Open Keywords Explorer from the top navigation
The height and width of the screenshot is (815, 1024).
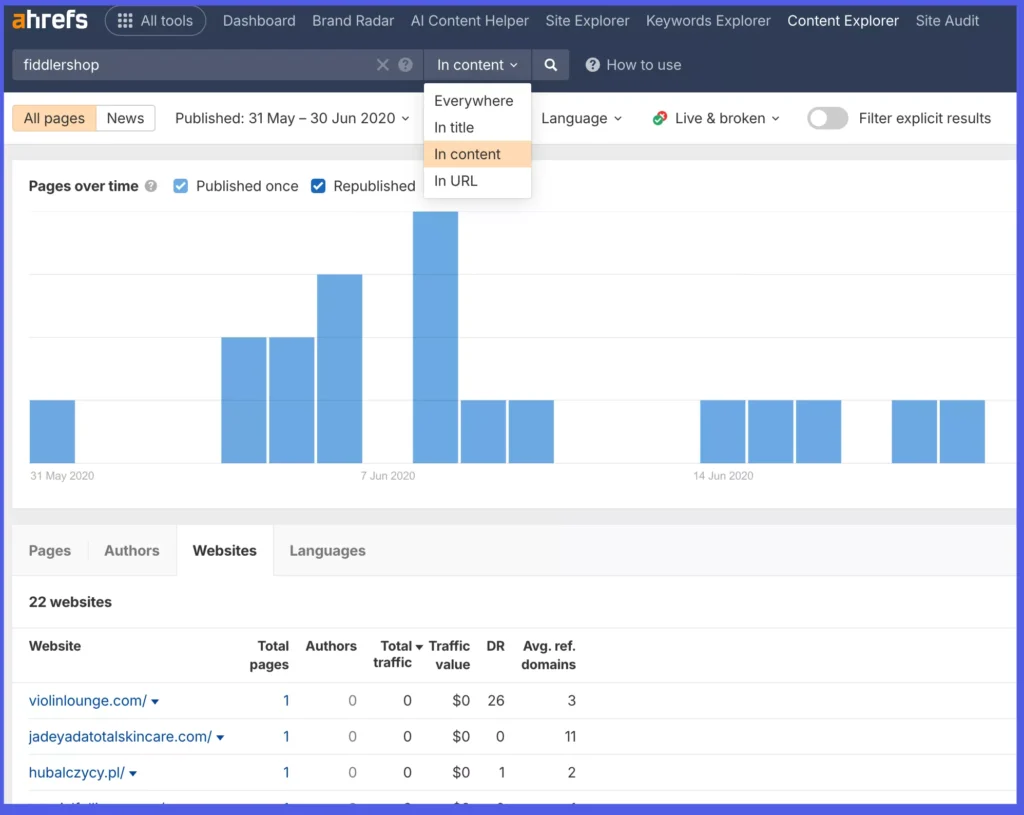pyautogui.click(x=707, y=20)
